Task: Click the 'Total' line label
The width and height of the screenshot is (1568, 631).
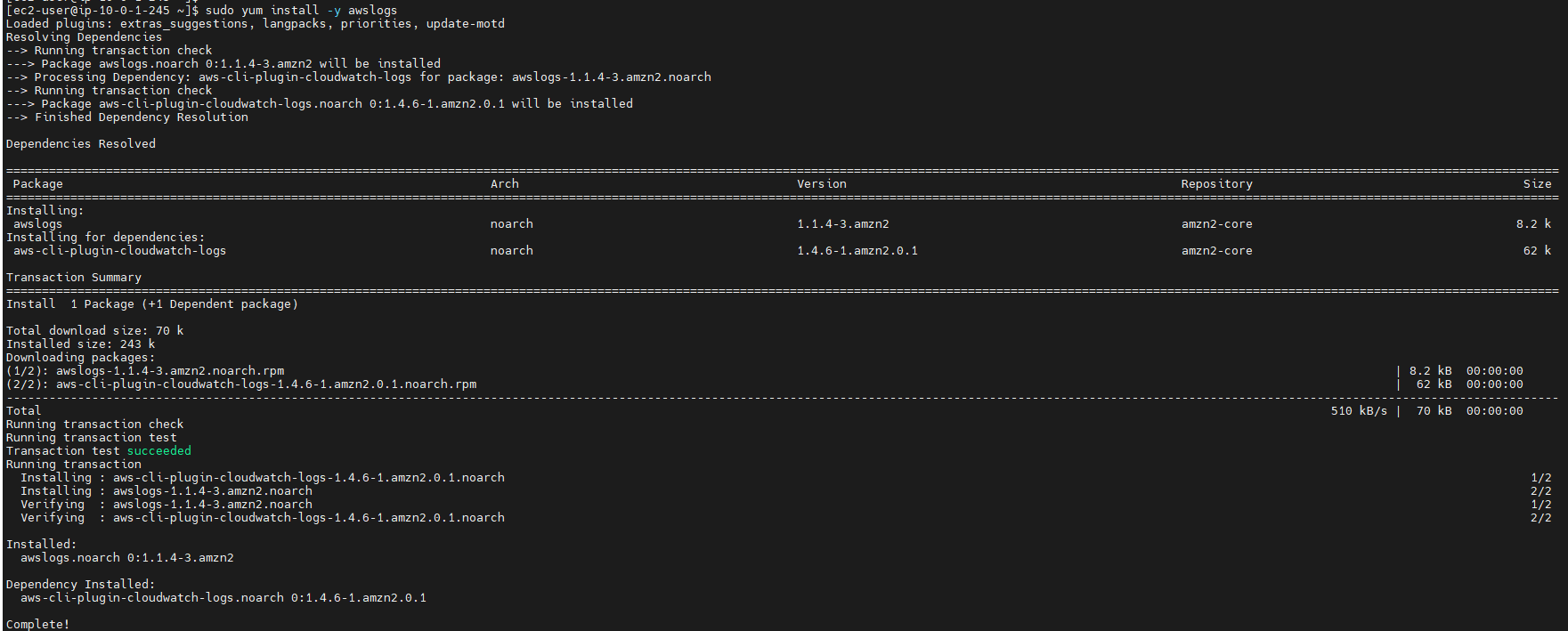Action: point(24,411)
